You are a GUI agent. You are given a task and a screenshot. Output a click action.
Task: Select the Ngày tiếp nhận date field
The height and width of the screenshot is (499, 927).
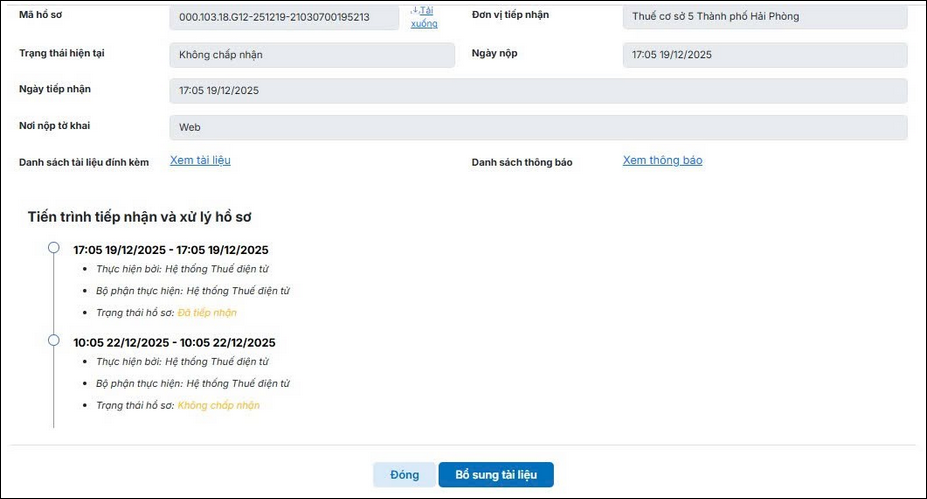click(538, 91)
